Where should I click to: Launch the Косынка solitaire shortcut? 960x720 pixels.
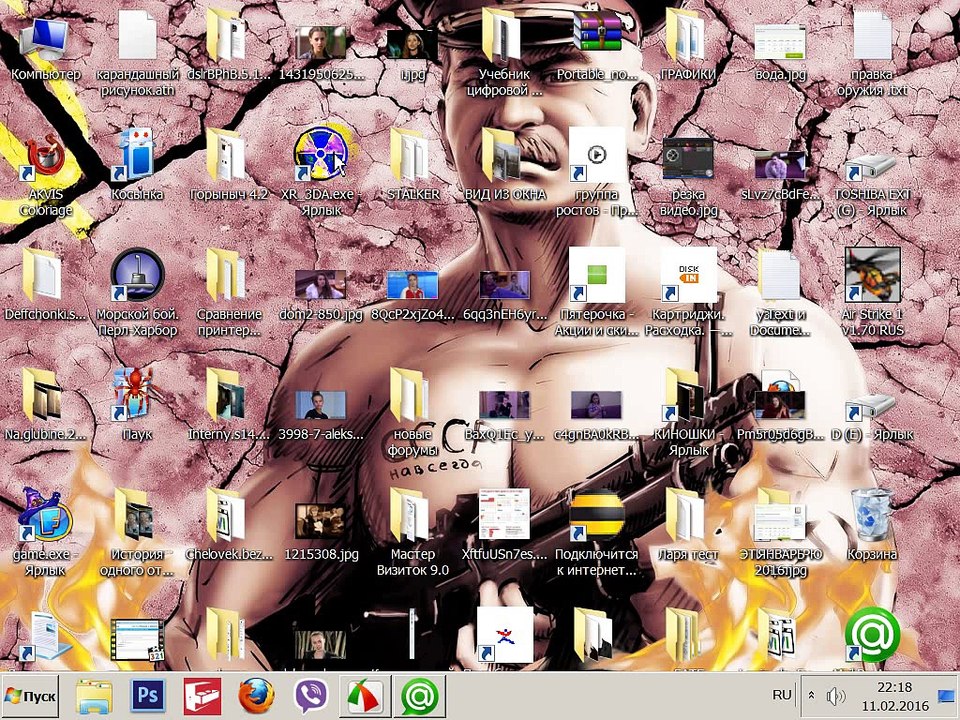coord(137,156)
